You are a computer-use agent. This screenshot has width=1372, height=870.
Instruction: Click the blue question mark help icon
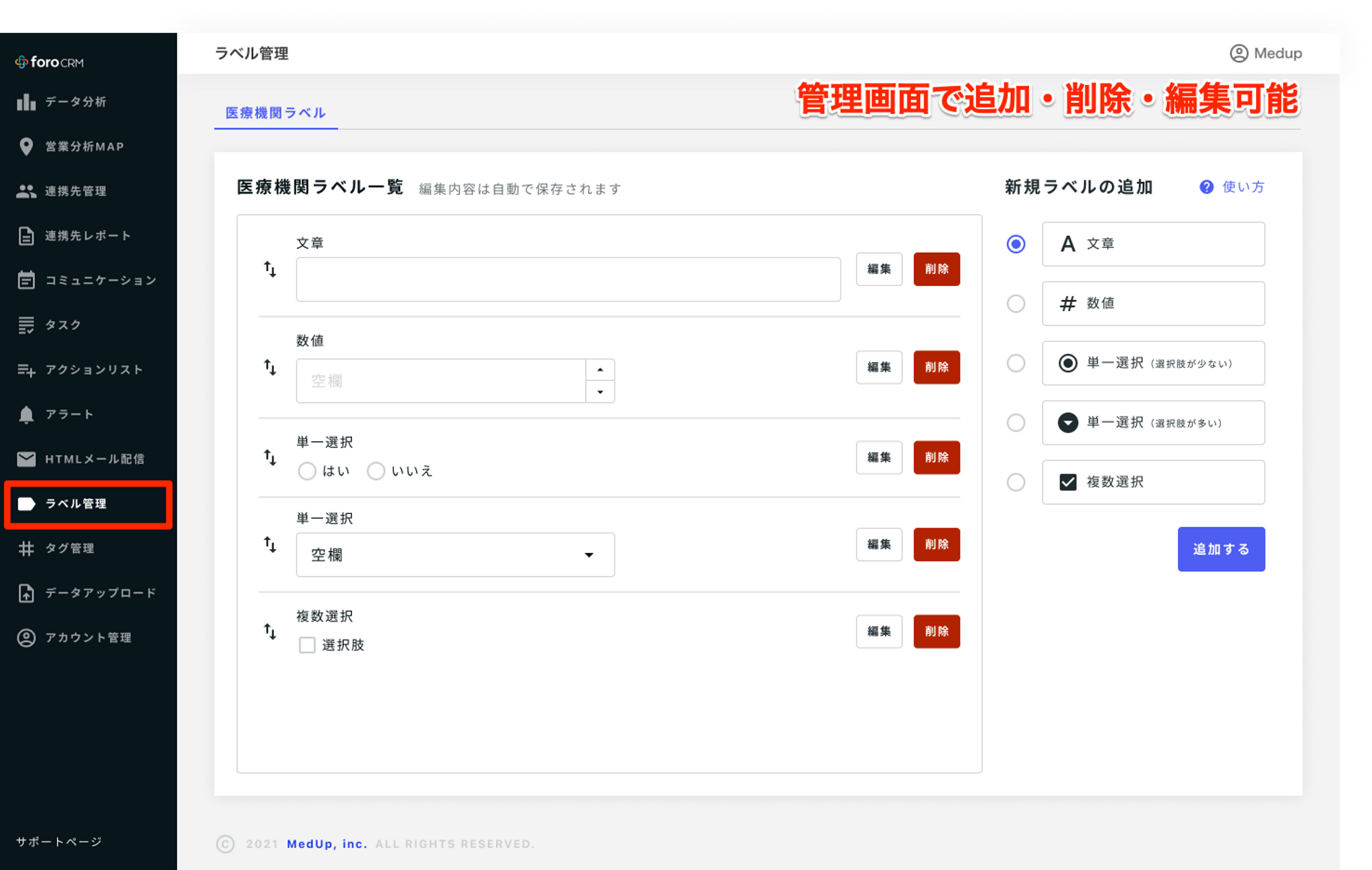click(x=1206, y=187)
